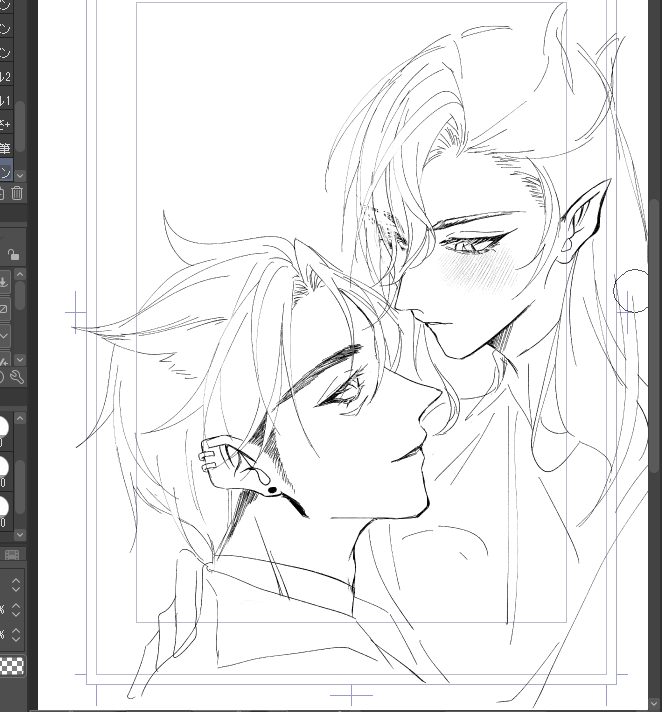Viewport: 662px width, 712px height.
Task: Click the lowest percentage stepper arrows
Action: point(16,634)
